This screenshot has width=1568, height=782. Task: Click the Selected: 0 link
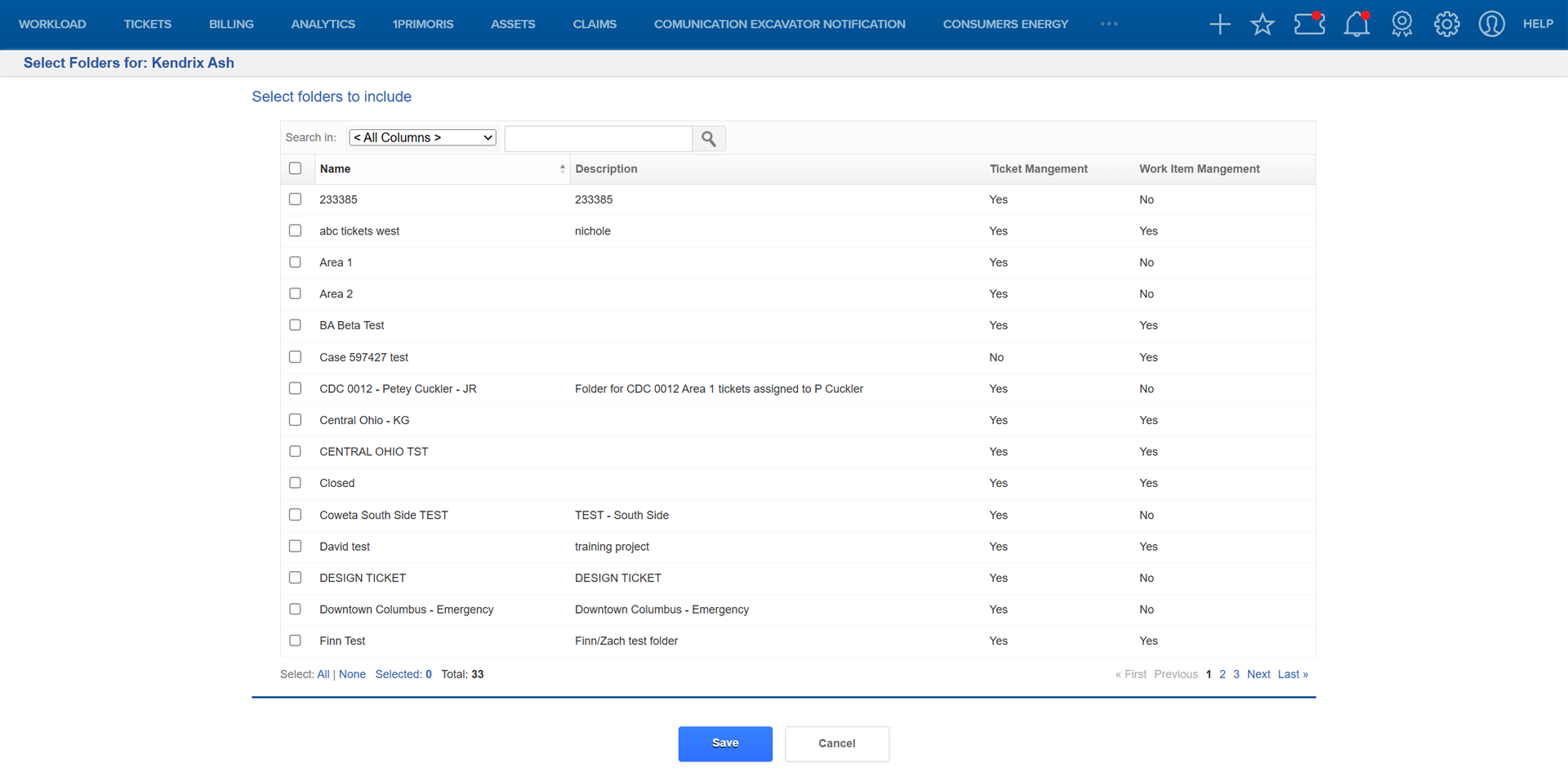point(403,675)
